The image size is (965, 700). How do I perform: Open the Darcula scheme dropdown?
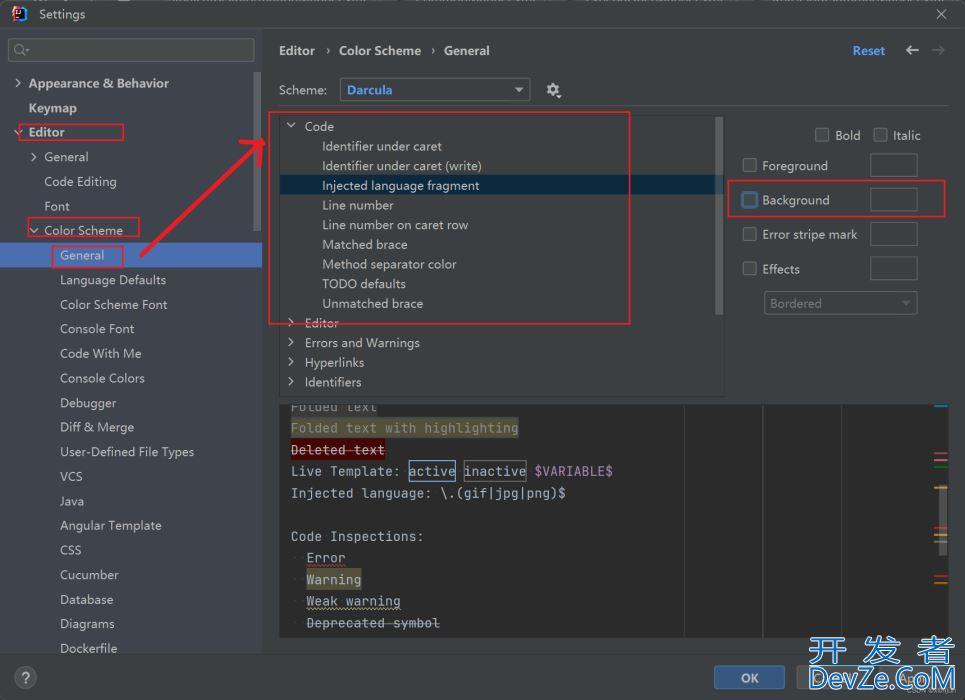coord(434,90)
